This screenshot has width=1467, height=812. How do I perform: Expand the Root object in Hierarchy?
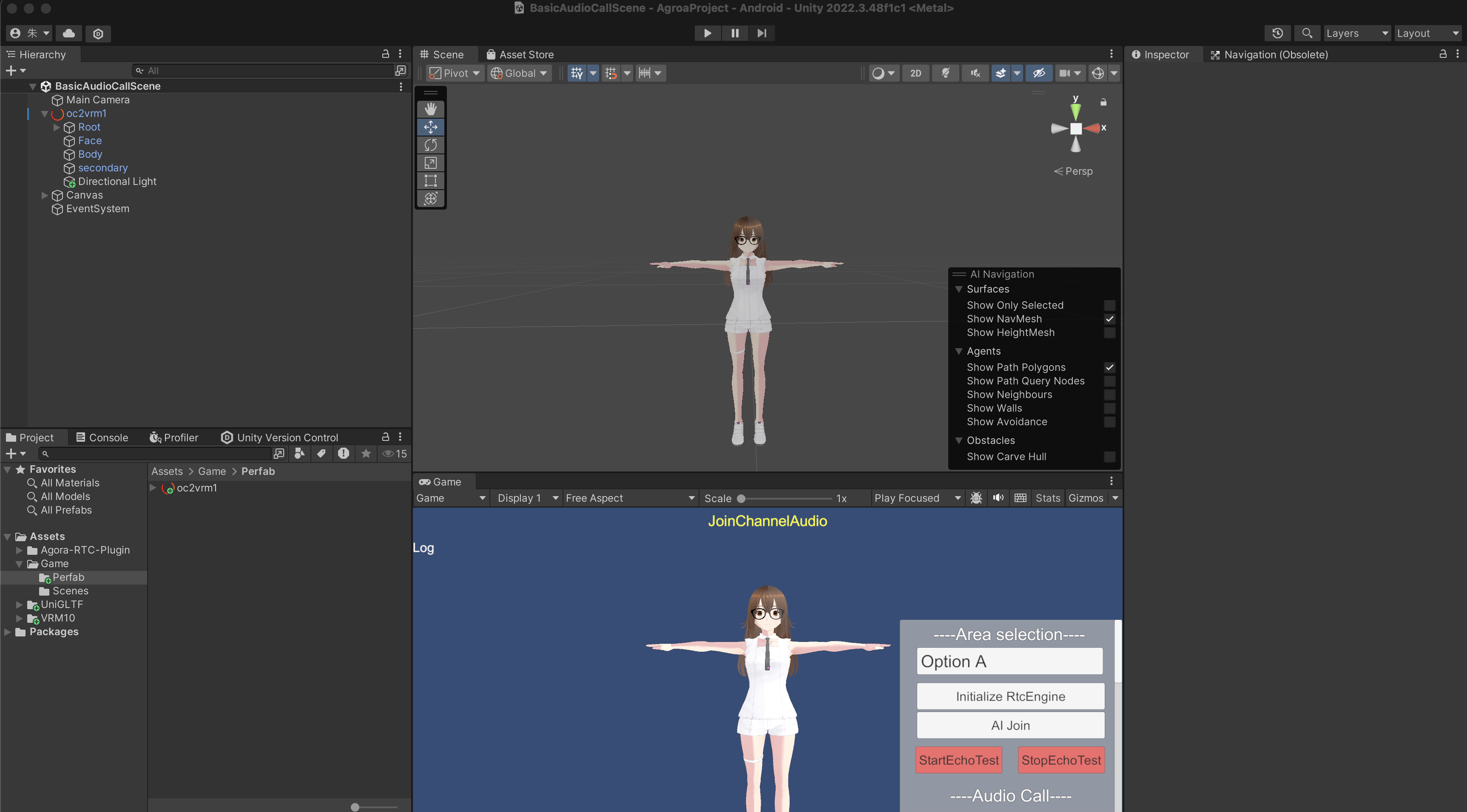[x=57, y=127]
